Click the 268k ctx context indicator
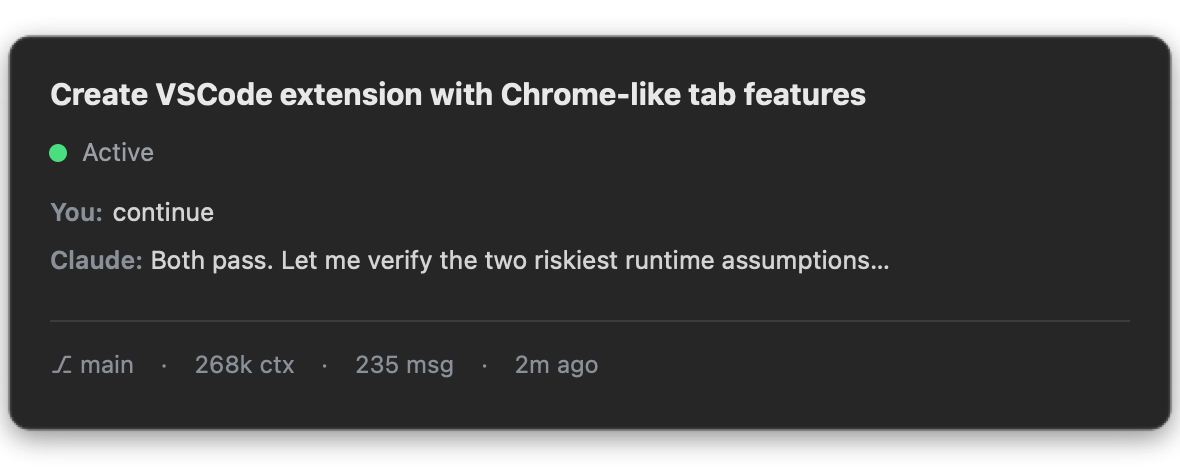Viewport: 1180px width, 470px height. tap(245, 365)
